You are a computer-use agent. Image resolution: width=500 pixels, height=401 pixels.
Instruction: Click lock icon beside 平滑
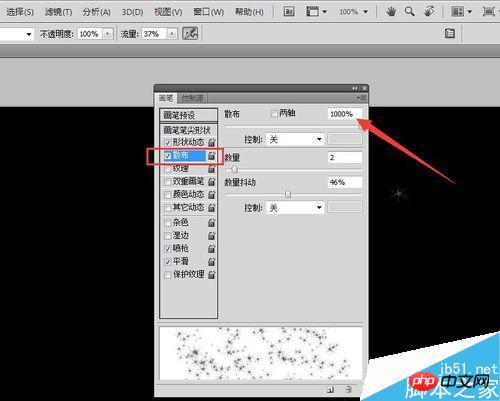pos(212,261)
